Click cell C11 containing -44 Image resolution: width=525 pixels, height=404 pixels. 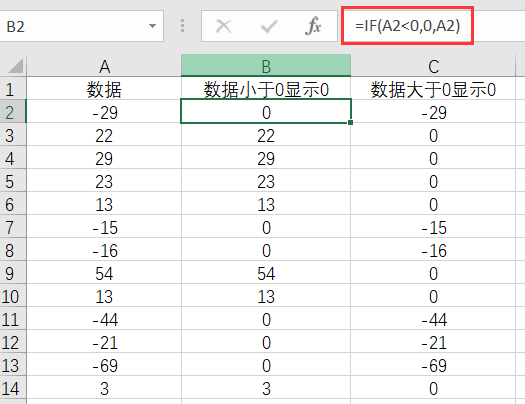click(x=433, y=318)
